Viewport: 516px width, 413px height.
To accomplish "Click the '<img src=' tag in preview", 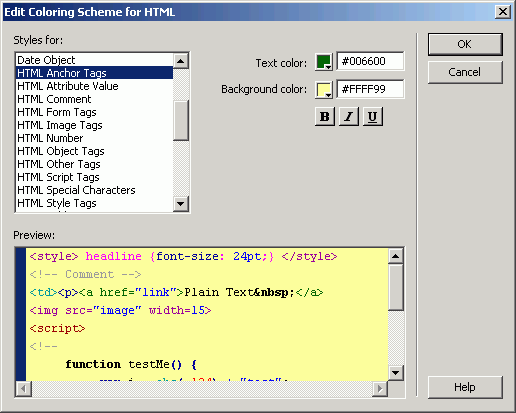I will point(61,310).
